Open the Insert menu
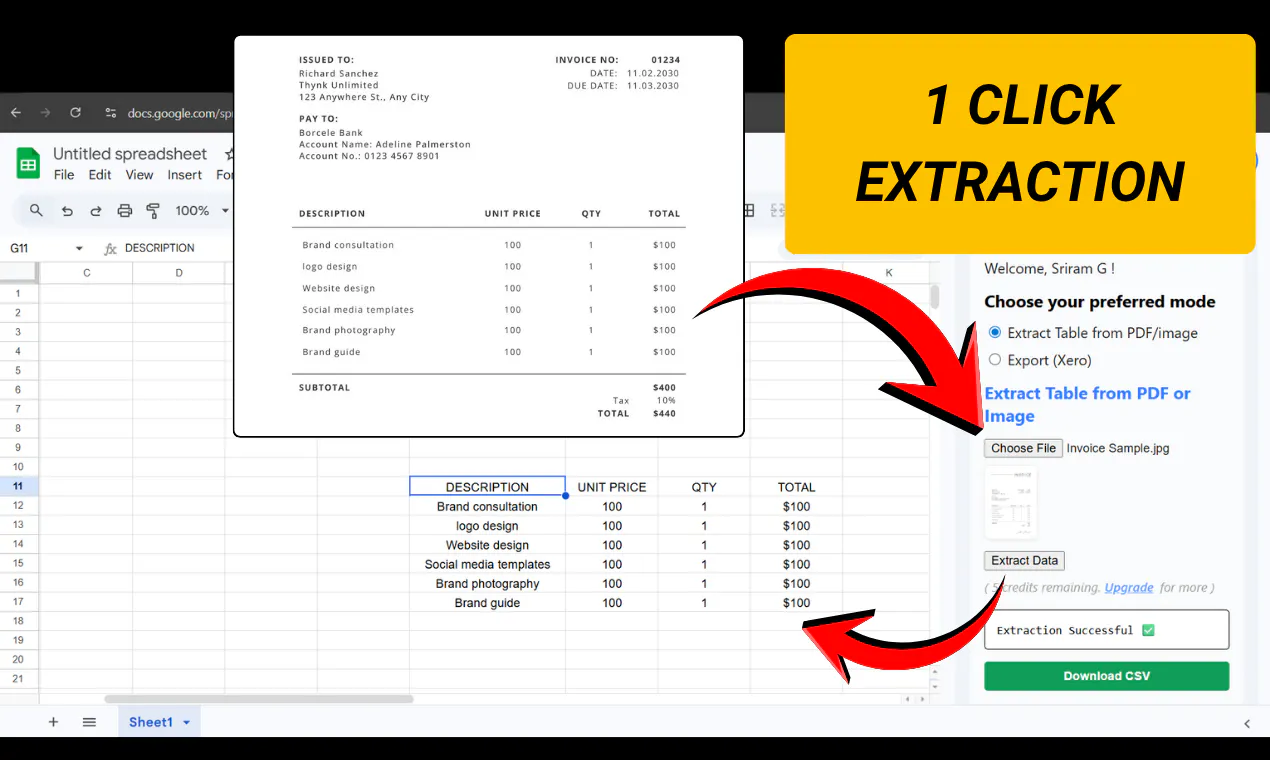The image size is (1270, 760). click(185, 175)
